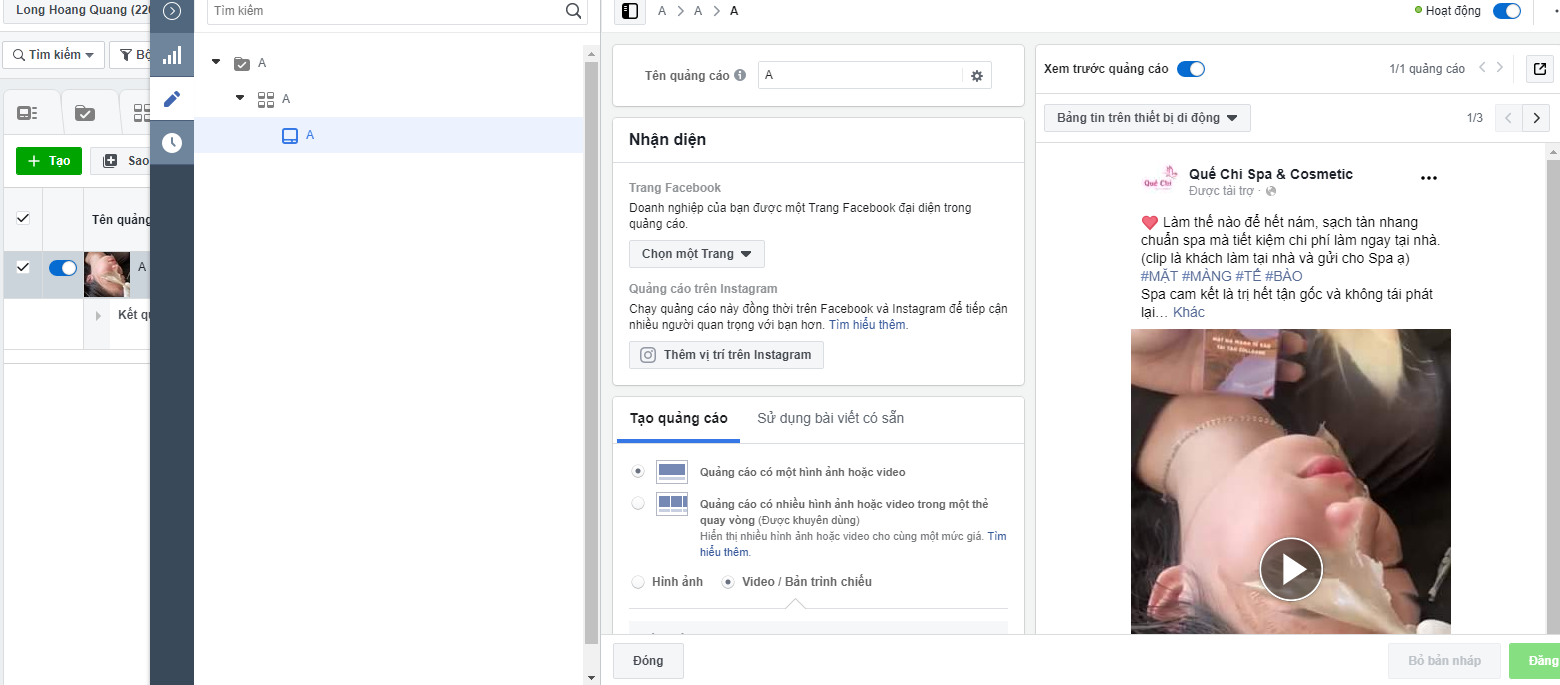Open the three-dot menu on the preview post

click(x=1429, y=178)
